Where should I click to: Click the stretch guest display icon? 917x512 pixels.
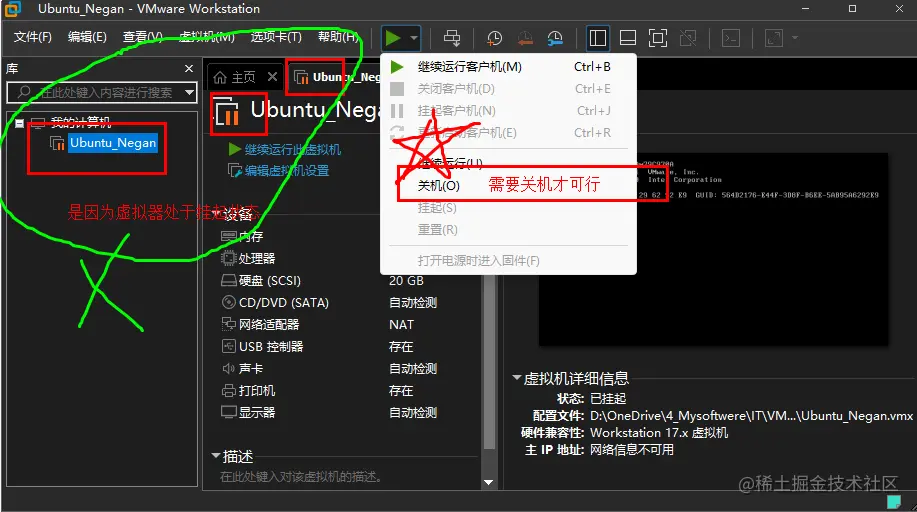(774, 38)
